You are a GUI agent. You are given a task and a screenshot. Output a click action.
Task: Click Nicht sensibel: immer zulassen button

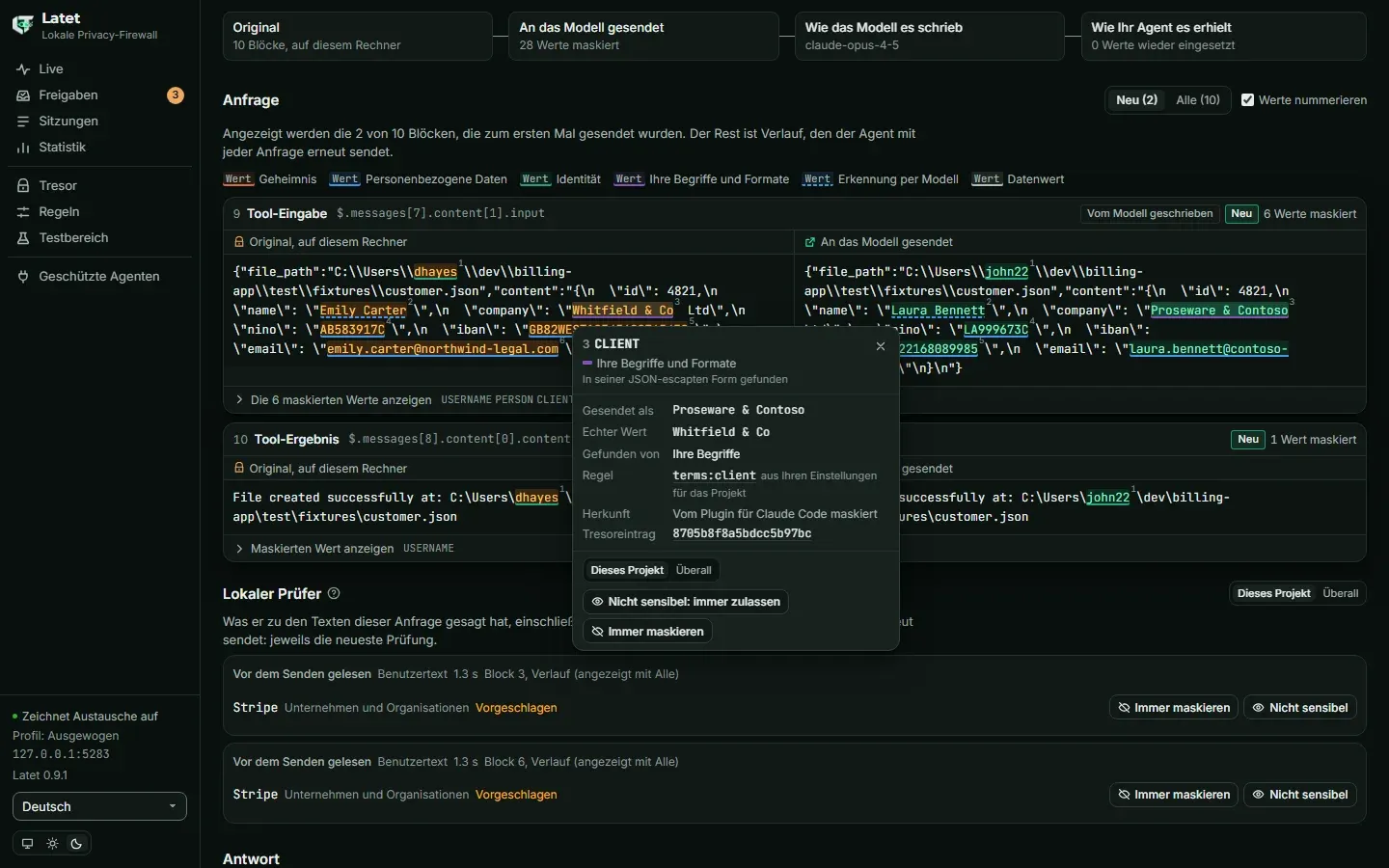686,602
